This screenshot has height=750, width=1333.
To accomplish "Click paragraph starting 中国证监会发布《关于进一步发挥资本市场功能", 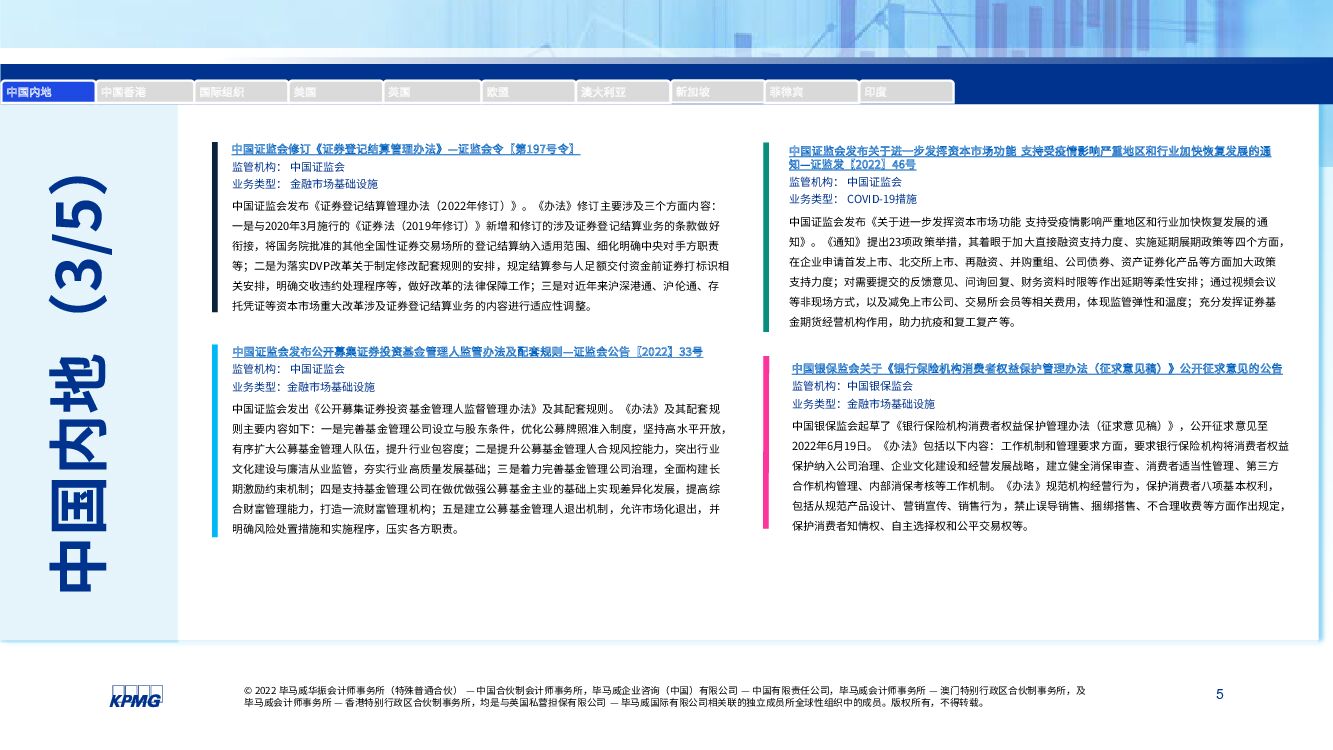I will point(1037,272).
